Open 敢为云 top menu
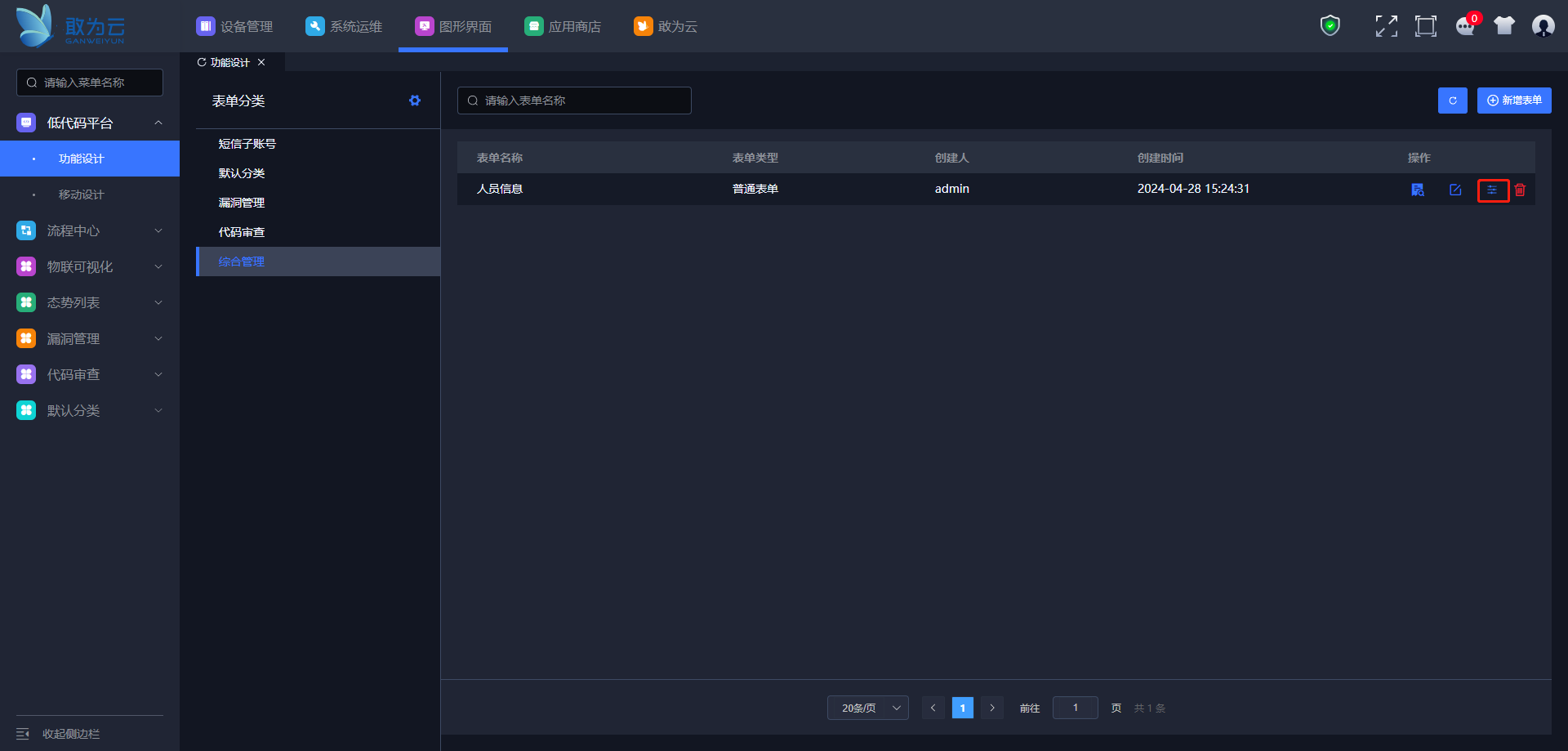This screenshot has height=751, width=1568. (666, 26)
